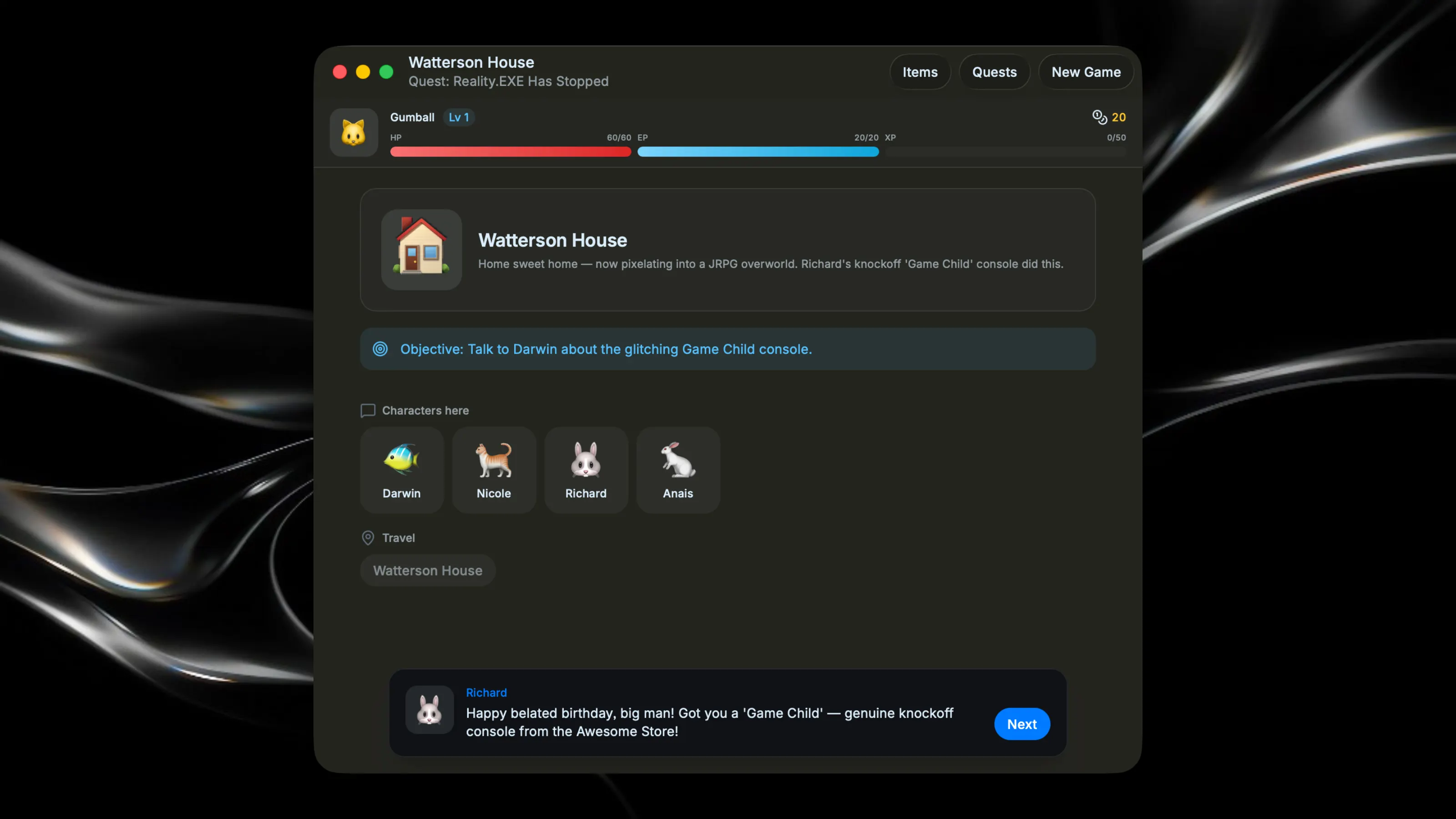Minimize the window with the yellow button
Image resolution: width=1456 pixels, height=819 pixels.
click(363, 72)
